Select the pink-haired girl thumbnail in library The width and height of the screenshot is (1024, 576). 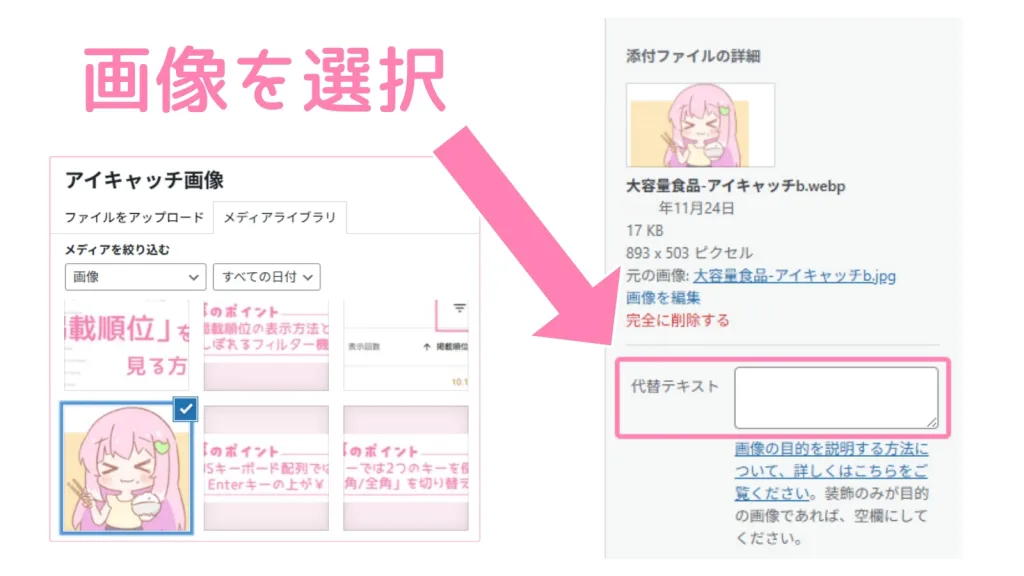pyautogui.click(x=127, y=468)
